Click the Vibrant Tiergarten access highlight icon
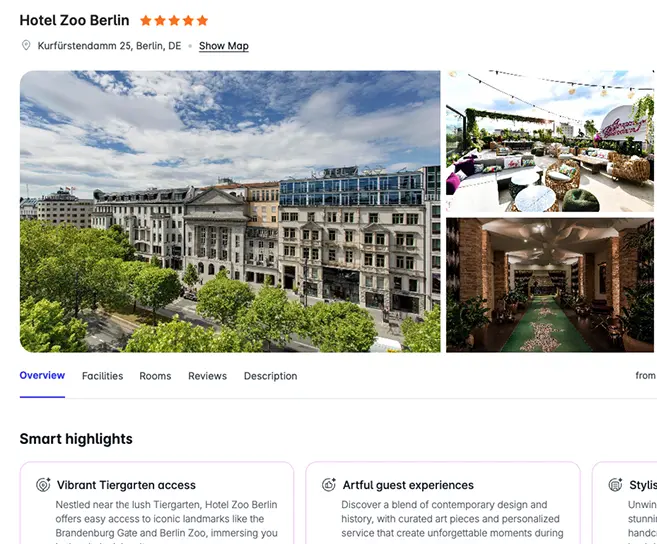The width and height of the screenshot is (657, 544). pos(43,485)
